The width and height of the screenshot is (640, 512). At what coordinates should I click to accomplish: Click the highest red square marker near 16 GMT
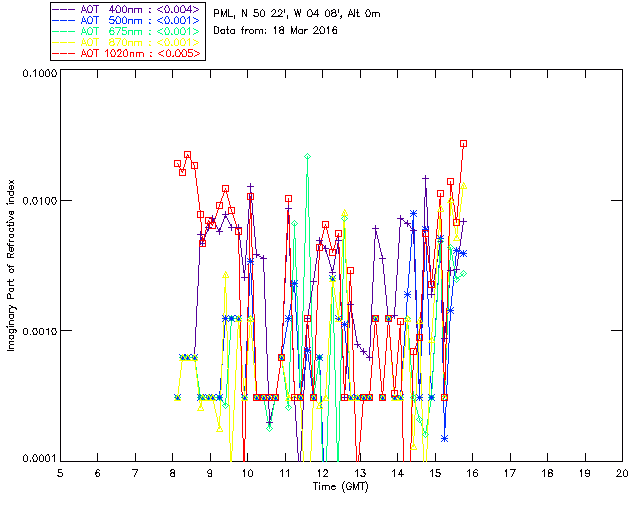(x=463, y=144)
